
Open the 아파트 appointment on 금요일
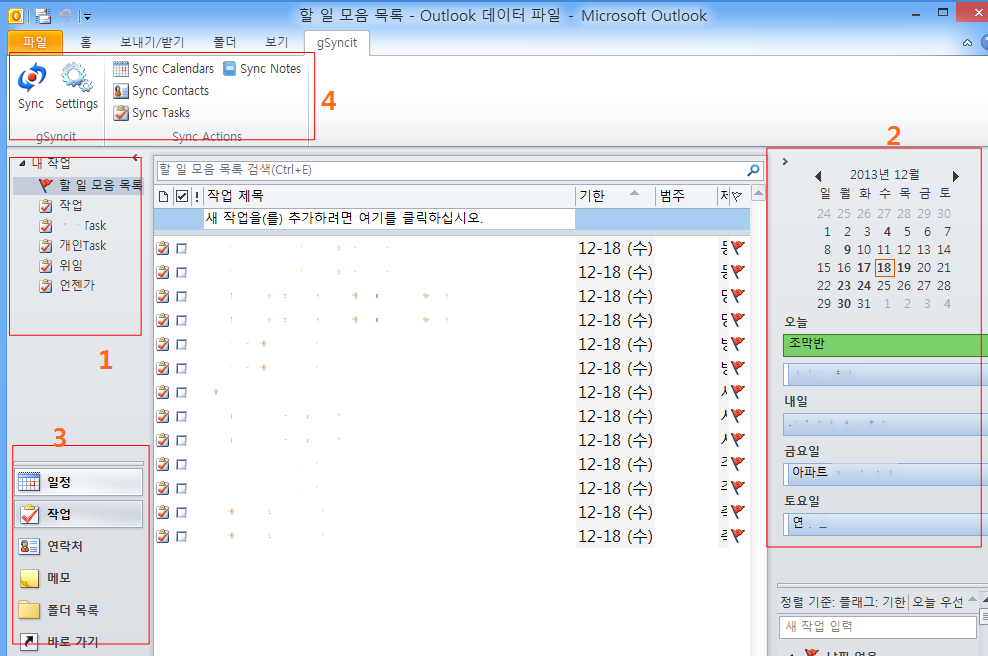885,474
